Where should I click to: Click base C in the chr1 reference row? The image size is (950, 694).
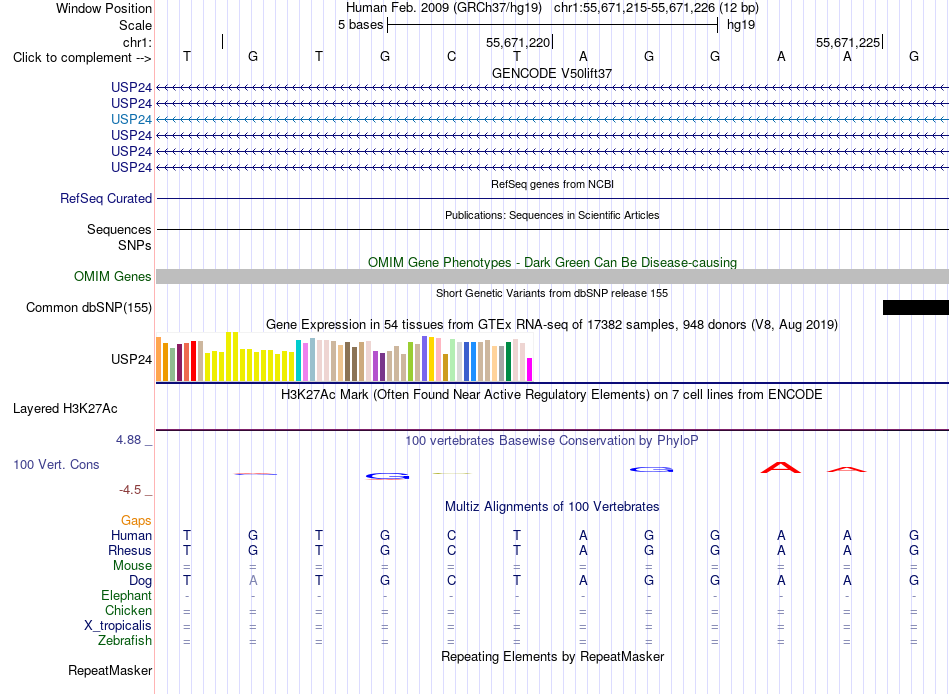pos(451,56)
